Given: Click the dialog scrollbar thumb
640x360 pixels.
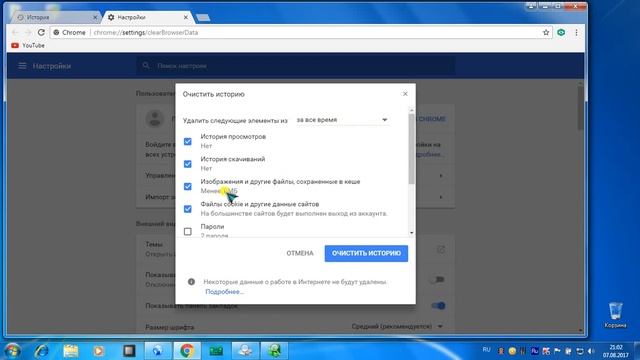Looking at the screenshot, I should 411,149.
